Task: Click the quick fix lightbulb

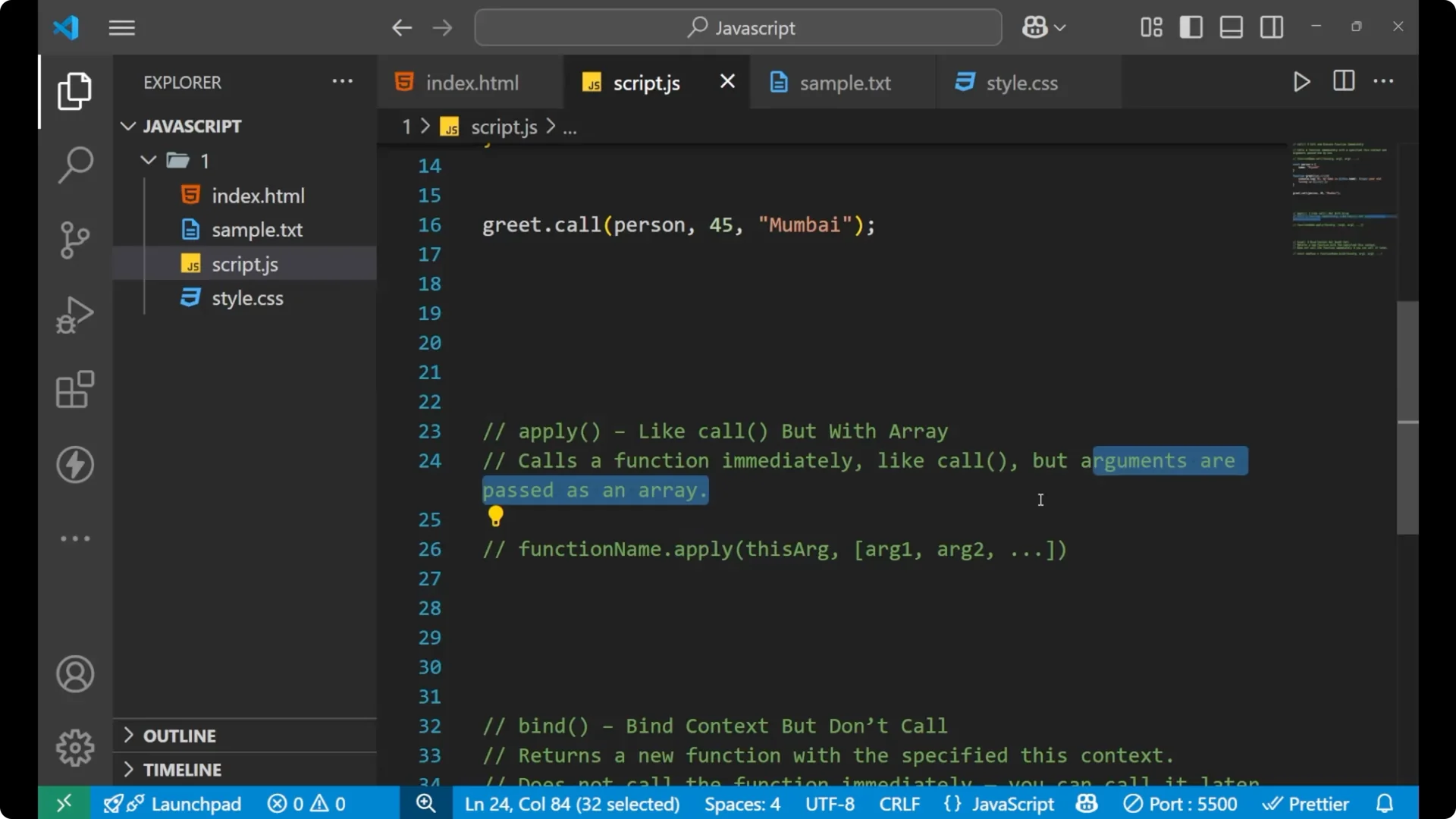Action: pyautogui.click(x=496, y=516)
